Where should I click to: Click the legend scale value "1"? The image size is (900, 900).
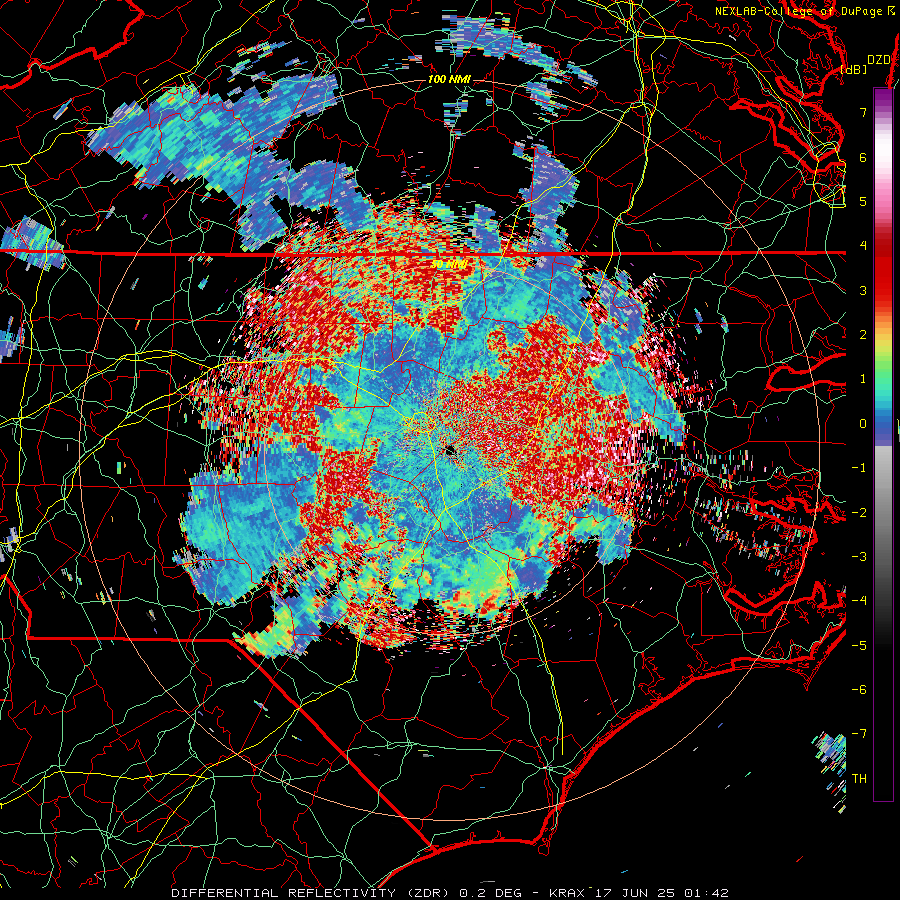point(863,379)
